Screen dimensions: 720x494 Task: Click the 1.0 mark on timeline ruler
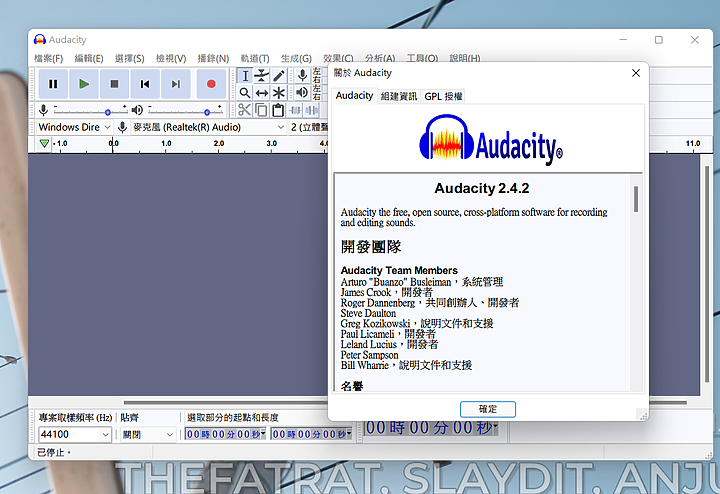tap(166, 143)
